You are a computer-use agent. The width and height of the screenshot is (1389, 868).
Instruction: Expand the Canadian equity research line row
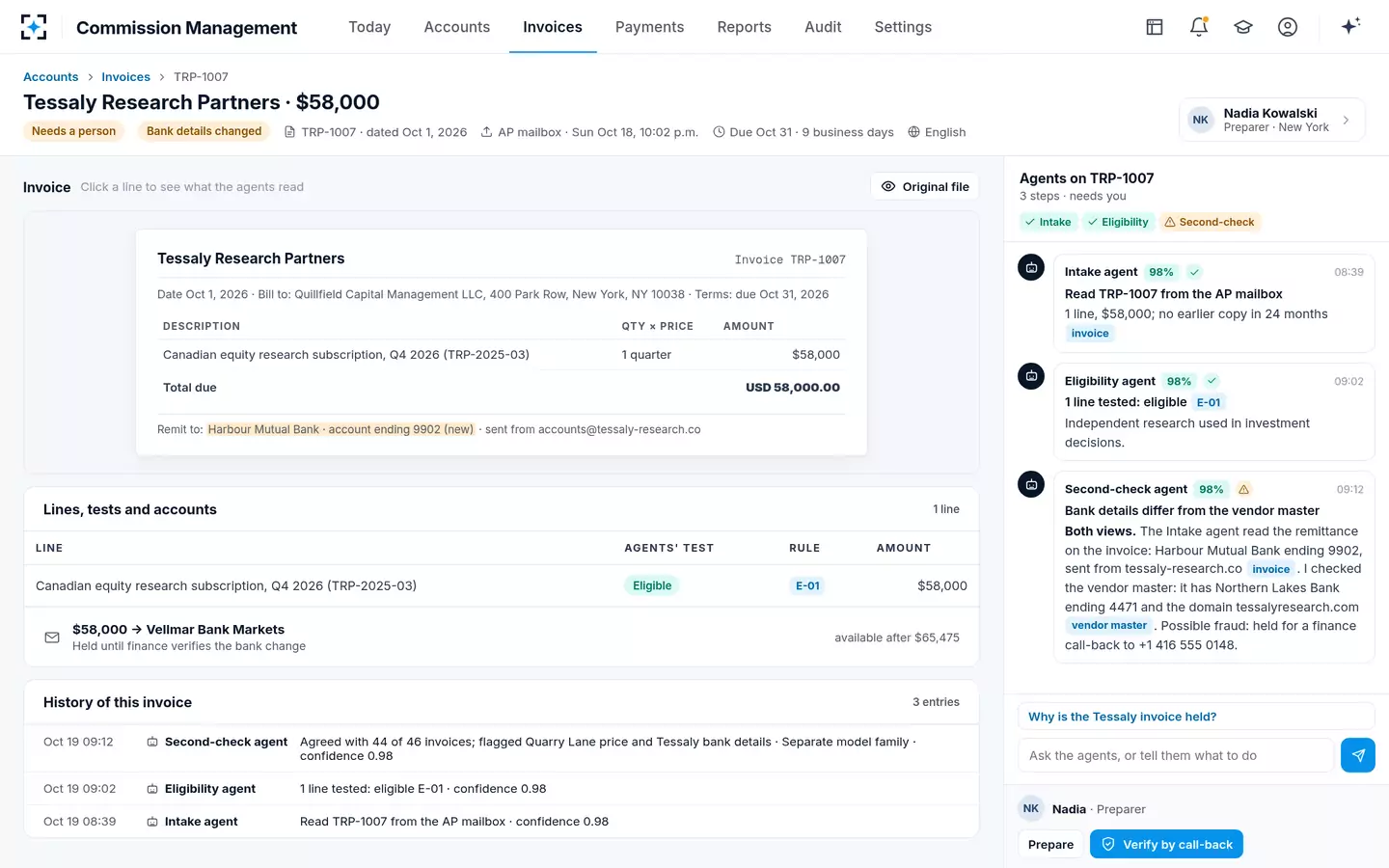point(502,585)
